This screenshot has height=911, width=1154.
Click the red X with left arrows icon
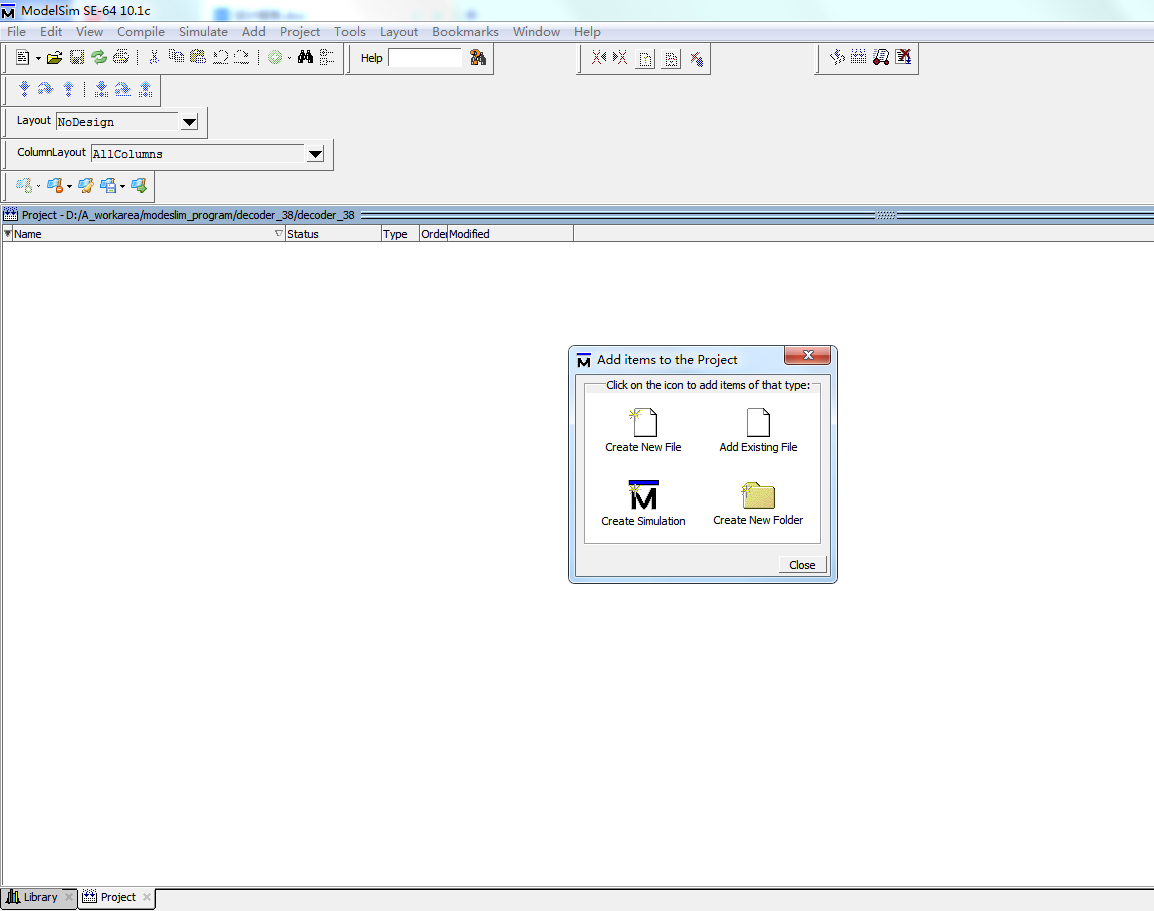[x=598, y=57]
